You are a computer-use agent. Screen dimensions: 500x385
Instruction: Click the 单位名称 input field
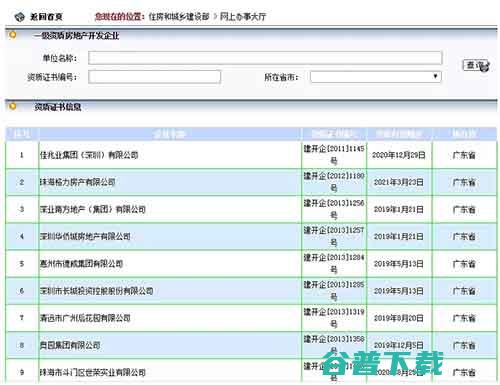[x=265, y=58]
